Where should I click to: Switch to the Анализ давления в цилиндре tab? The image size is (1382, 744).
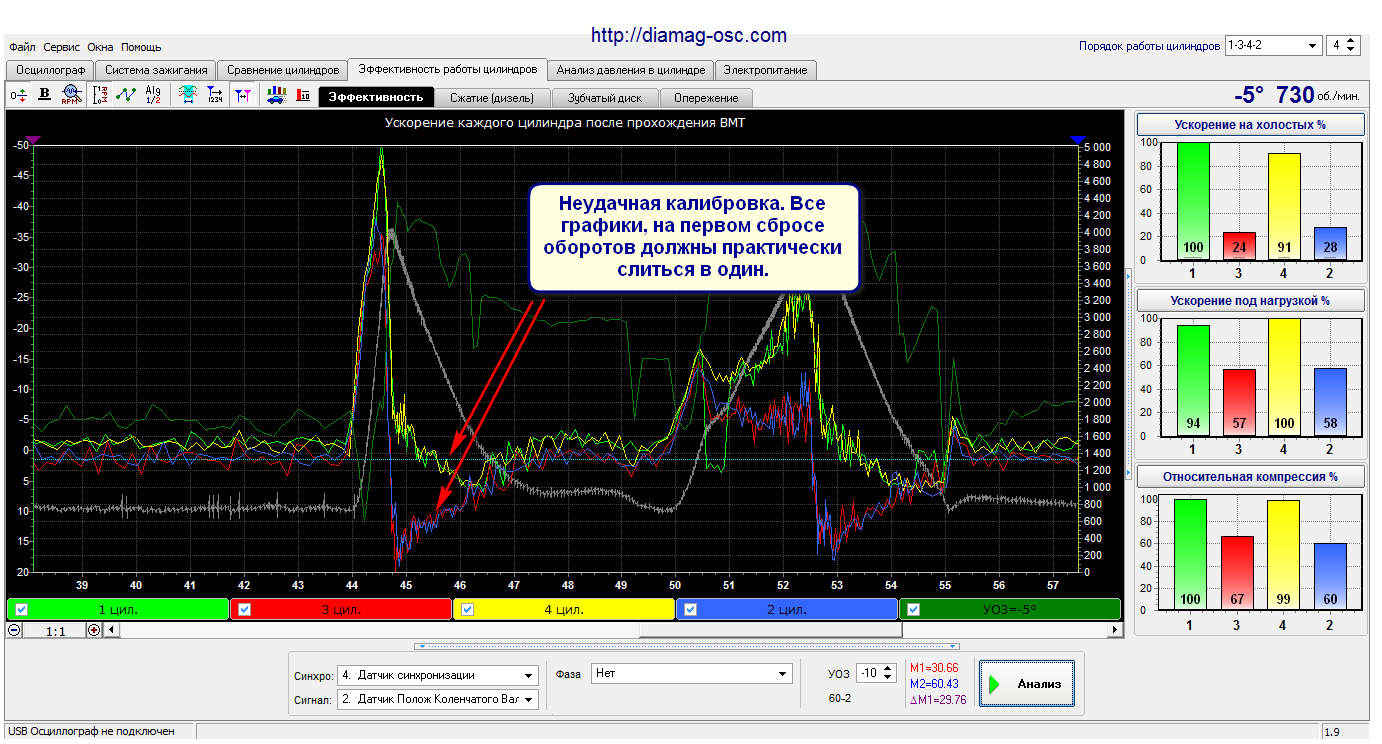click(x=632, y=70)
